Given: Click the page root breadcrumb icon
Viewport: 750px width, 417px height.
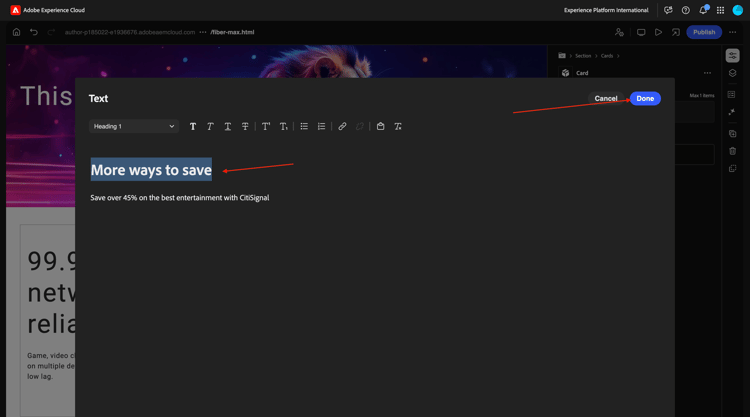Looking at the screenshot, I should [562, 55].
